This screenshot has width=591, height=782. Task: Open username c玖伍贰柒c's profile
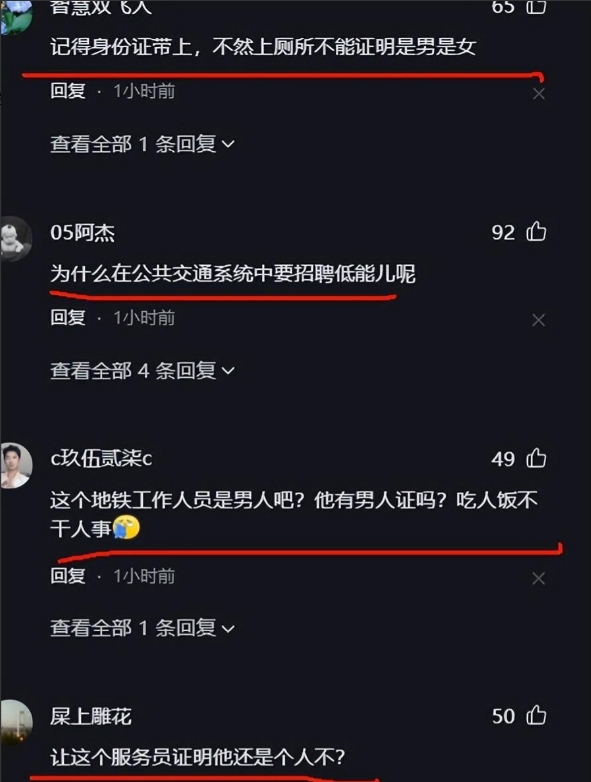tap(101, 458)
